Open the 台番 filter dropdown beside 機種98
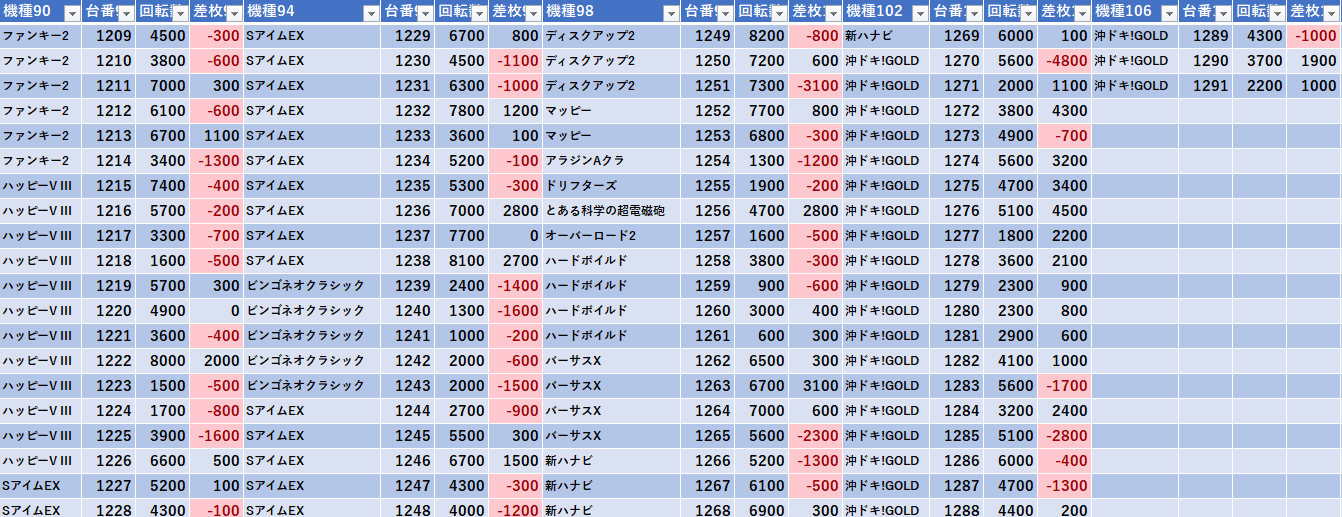This screenshot has width=1342, height=517. click(725, 12)
